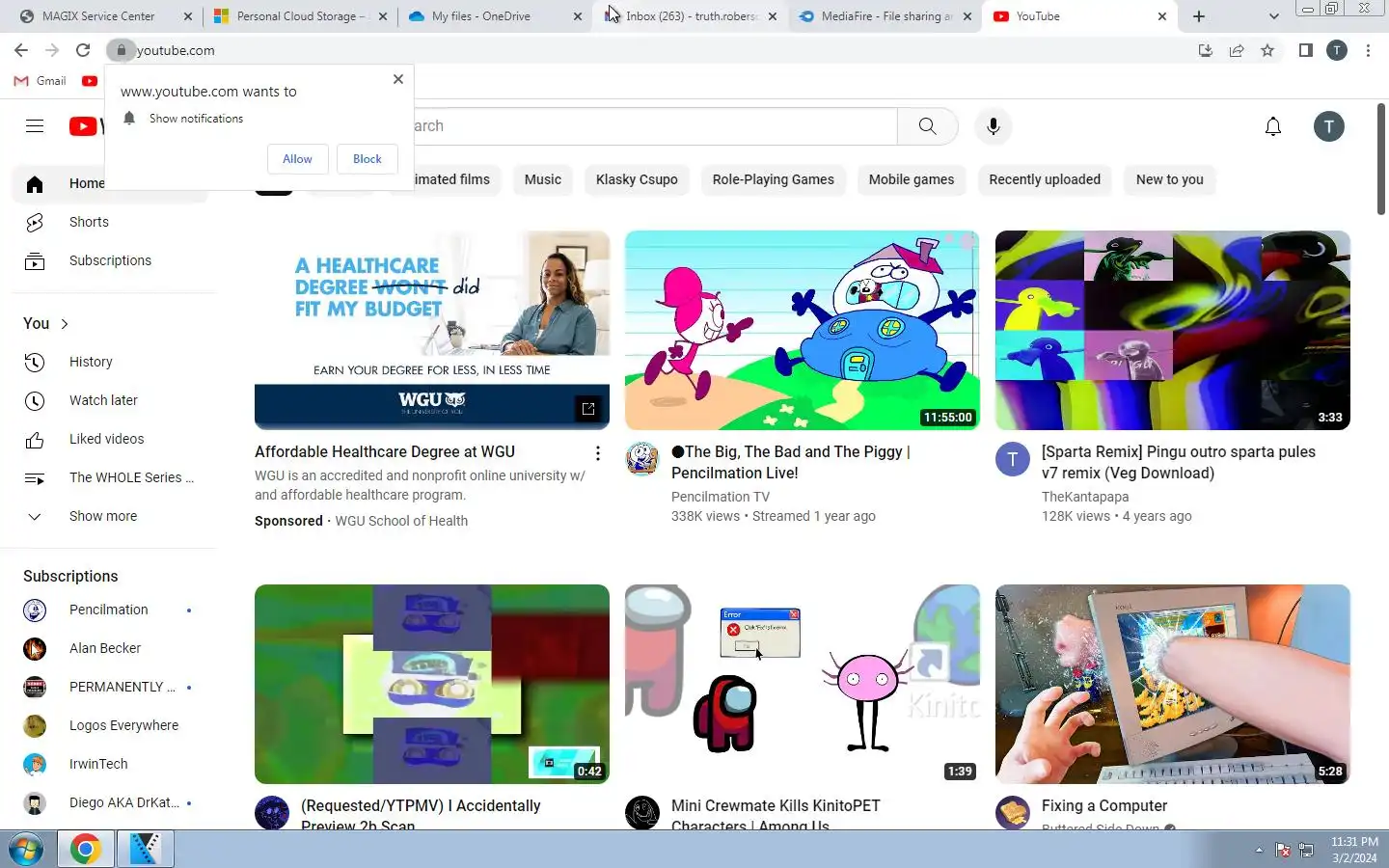Open IrwinTech channel
The width and height of the screenshot is (1389, 868).
pos(110,764)
